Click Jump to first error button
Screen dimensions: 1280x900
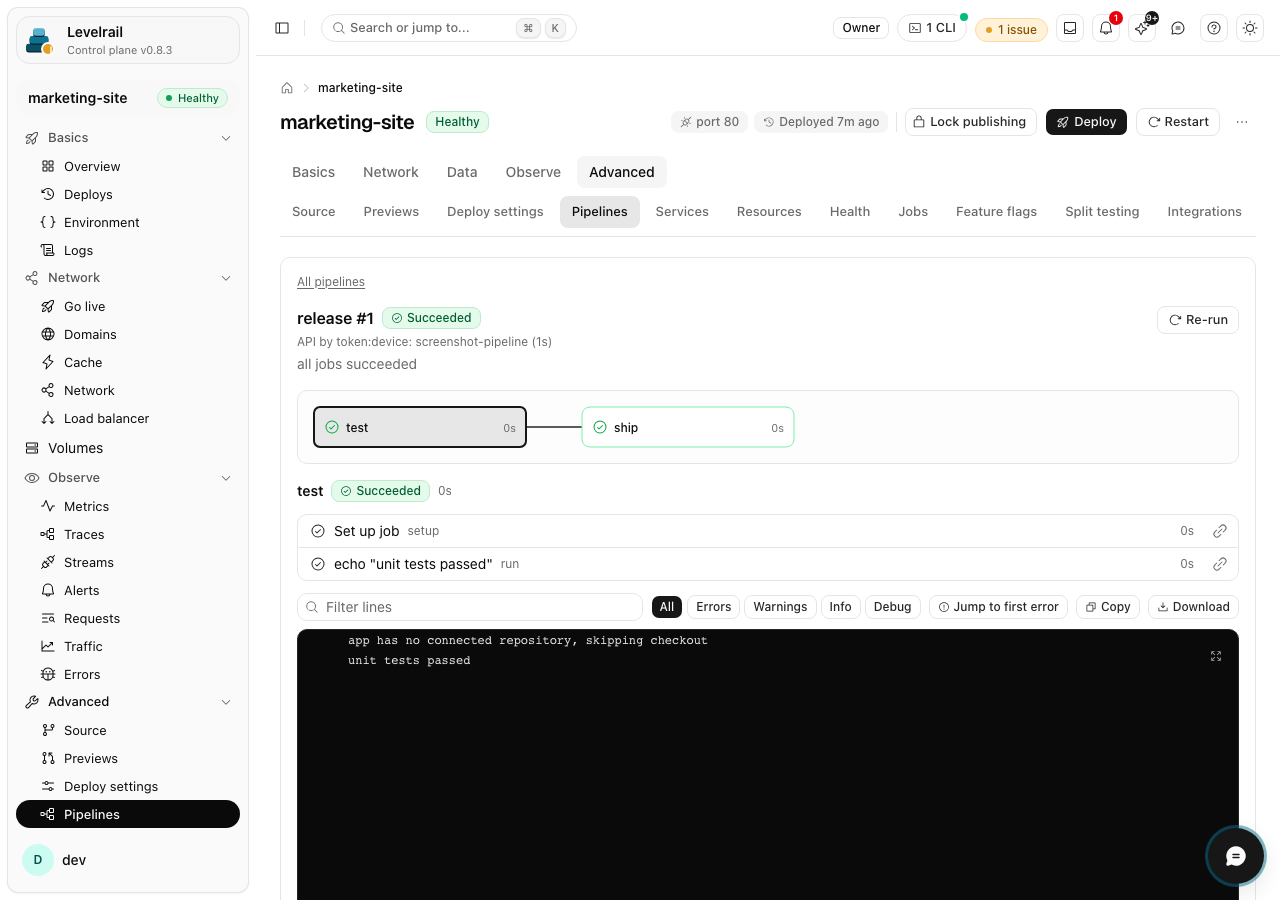click(998, 607)
